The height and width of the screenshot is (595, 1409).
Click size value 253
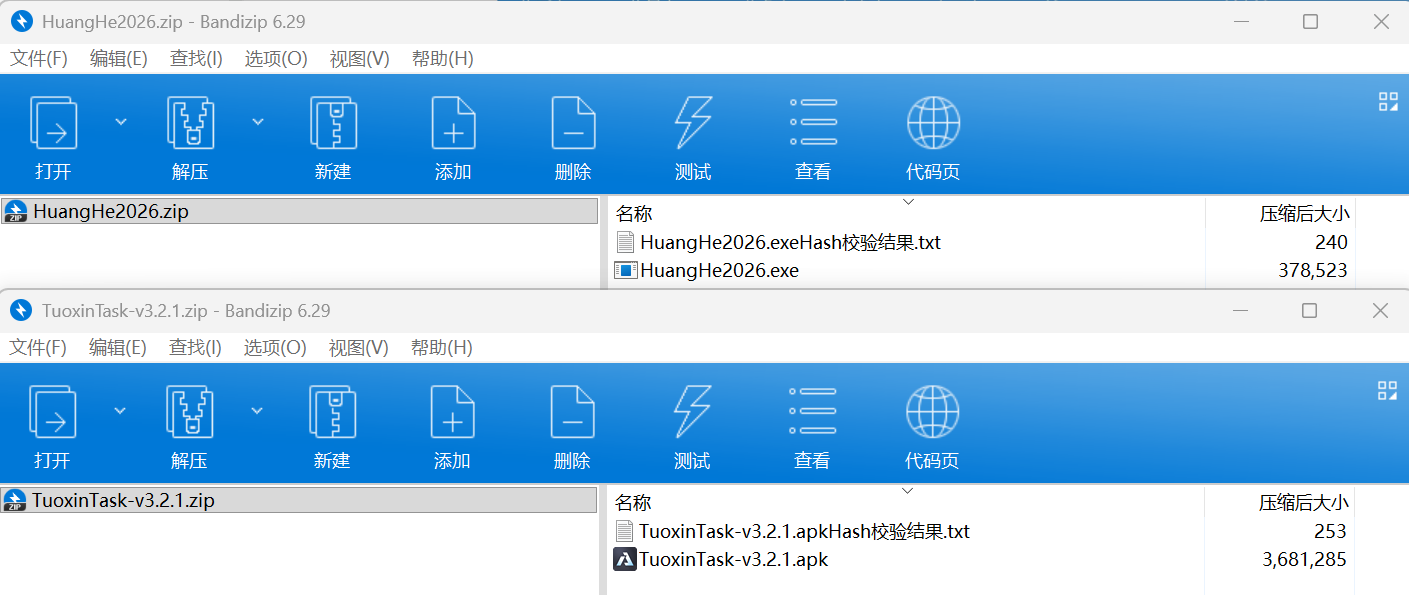(x=1330, y=531)
